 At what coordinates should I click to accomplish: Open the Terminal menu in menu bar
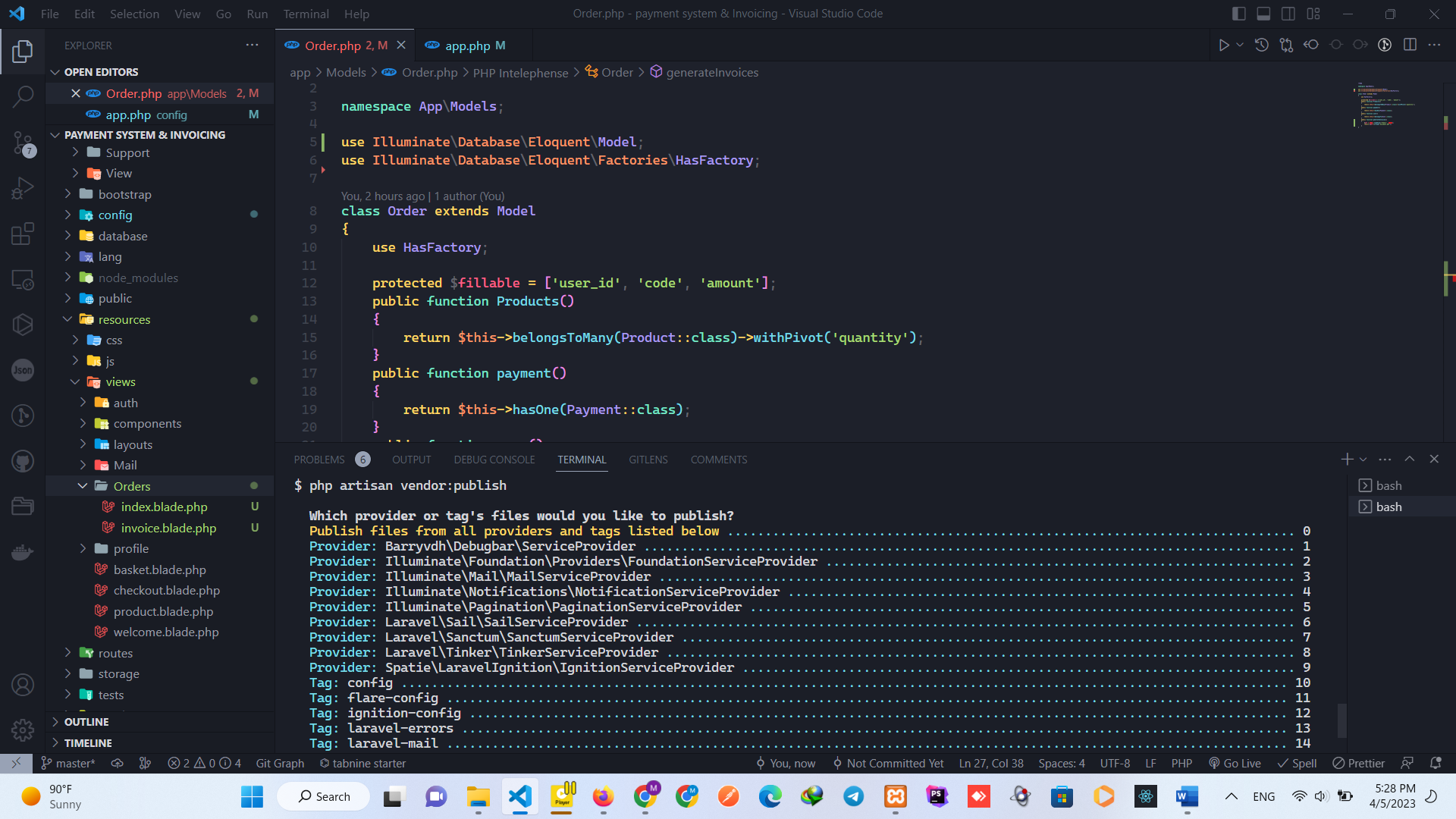pyautogui.click(x=306, y=14)
